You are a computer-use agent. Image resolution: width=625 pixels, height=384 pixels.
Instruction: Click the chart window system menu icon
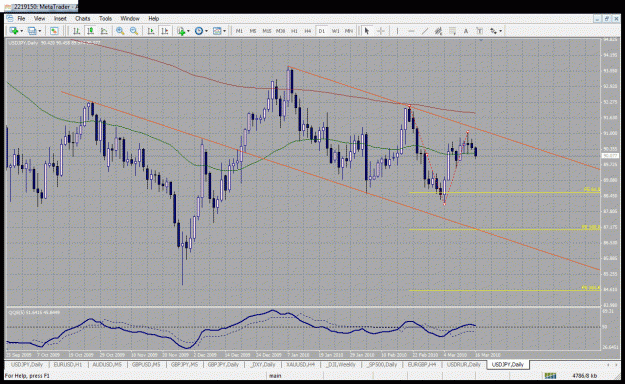point(9,18)
